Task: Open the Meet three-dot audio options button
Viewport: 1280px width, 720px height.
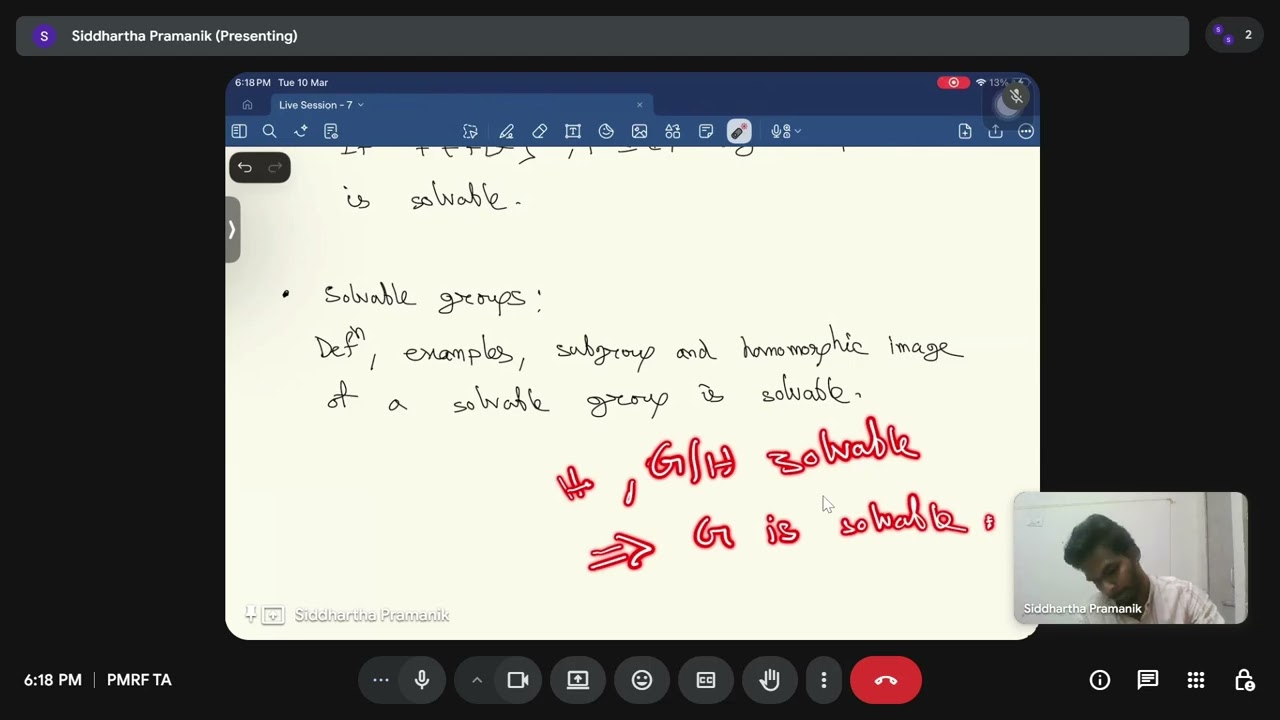Action: tap(381, 680)
